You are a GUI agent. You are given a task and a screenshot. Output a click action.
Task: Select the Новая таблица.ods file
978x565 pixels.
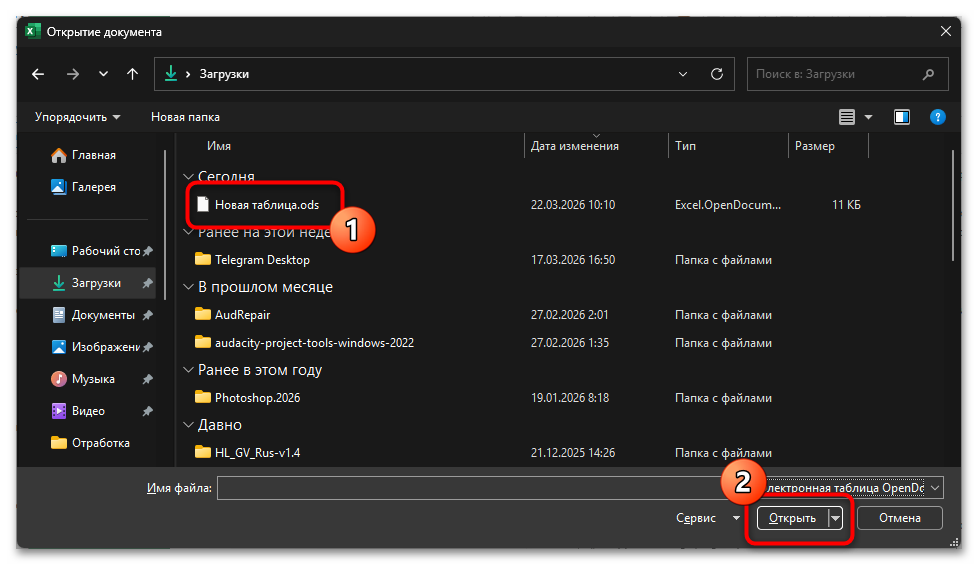tap(266, 205)
